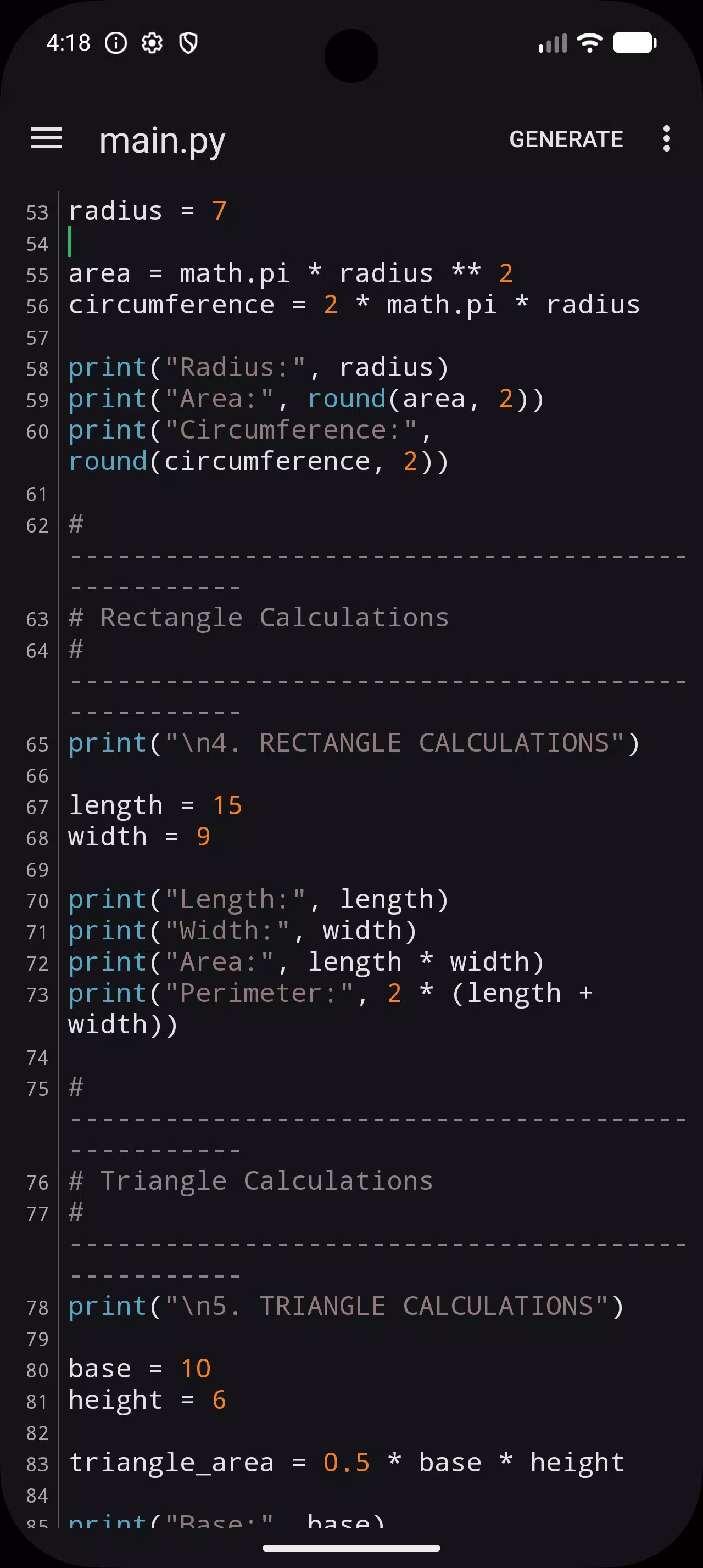
Task: Open the three-dot overflow menu
Action: tap(667, 139)
